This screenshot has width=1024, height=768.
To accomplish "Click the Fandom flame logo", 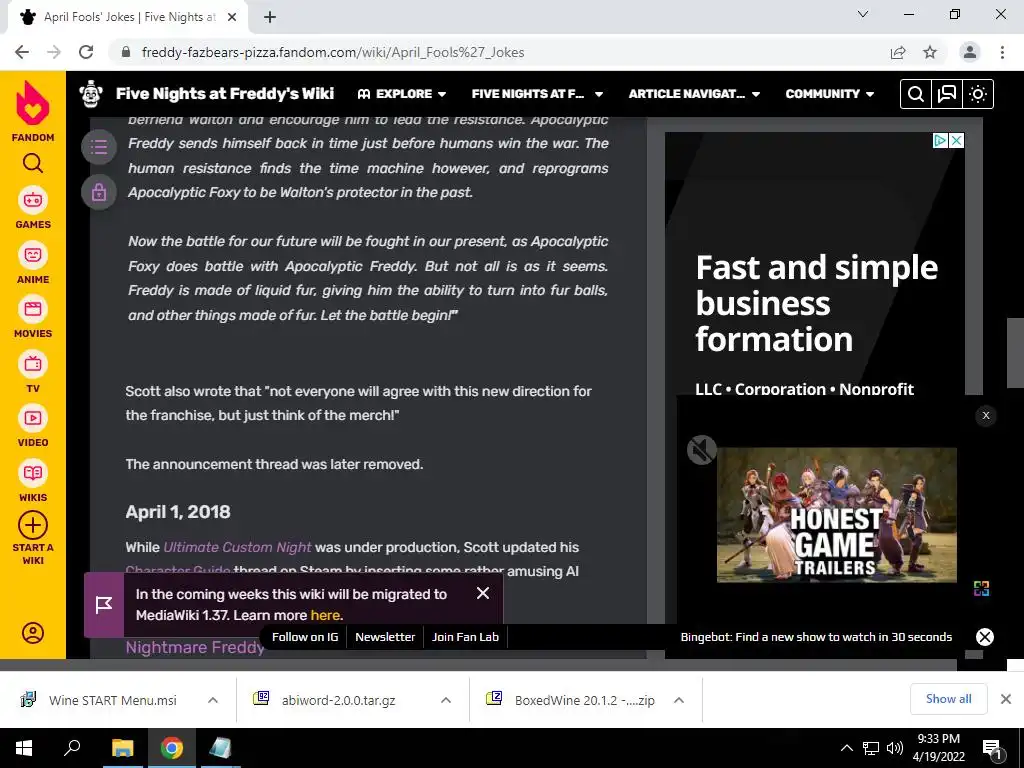I will click(33, 103).
